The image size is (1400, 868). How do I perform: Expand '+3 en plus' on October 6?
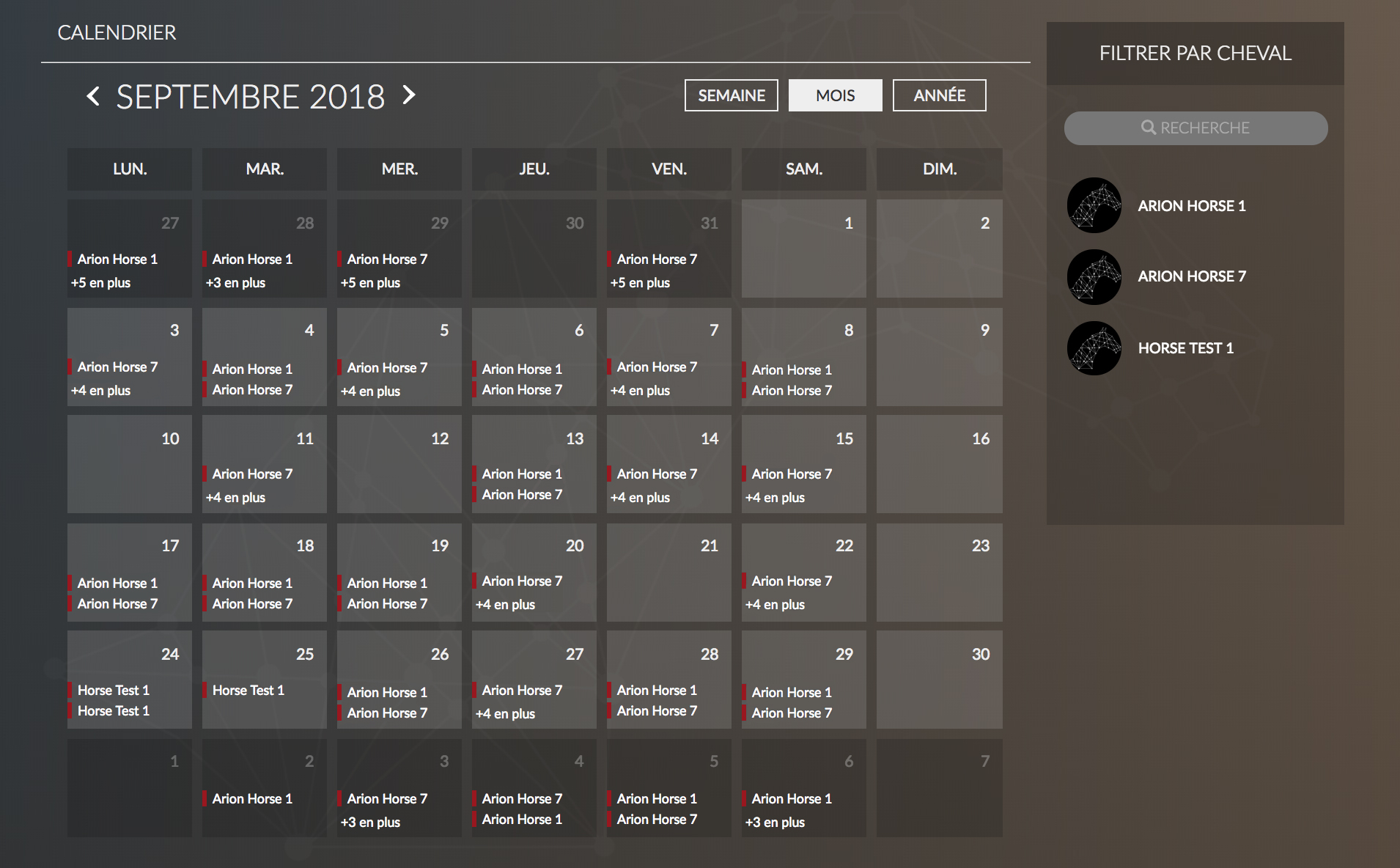[x=775, y=823]
